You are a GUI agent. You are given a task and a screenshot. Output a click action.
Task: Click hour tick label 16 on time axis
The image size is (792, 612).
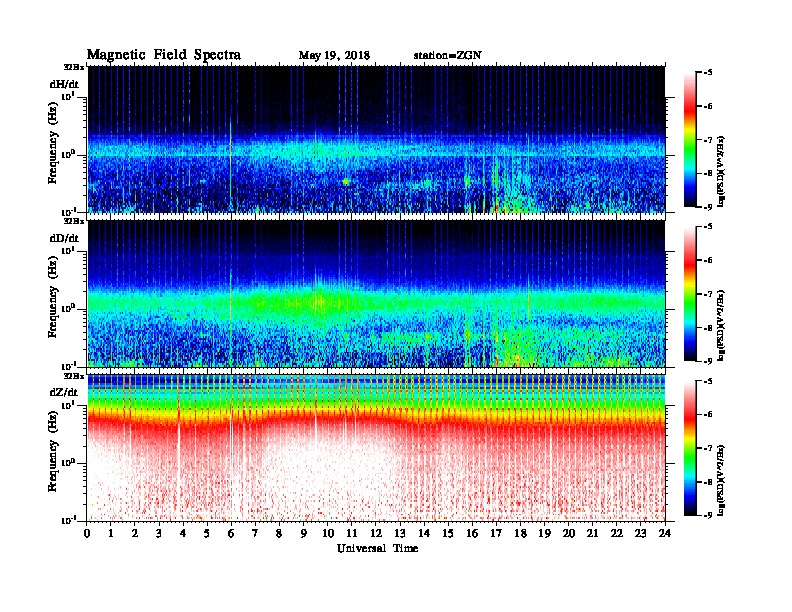(x=472, y=534)
